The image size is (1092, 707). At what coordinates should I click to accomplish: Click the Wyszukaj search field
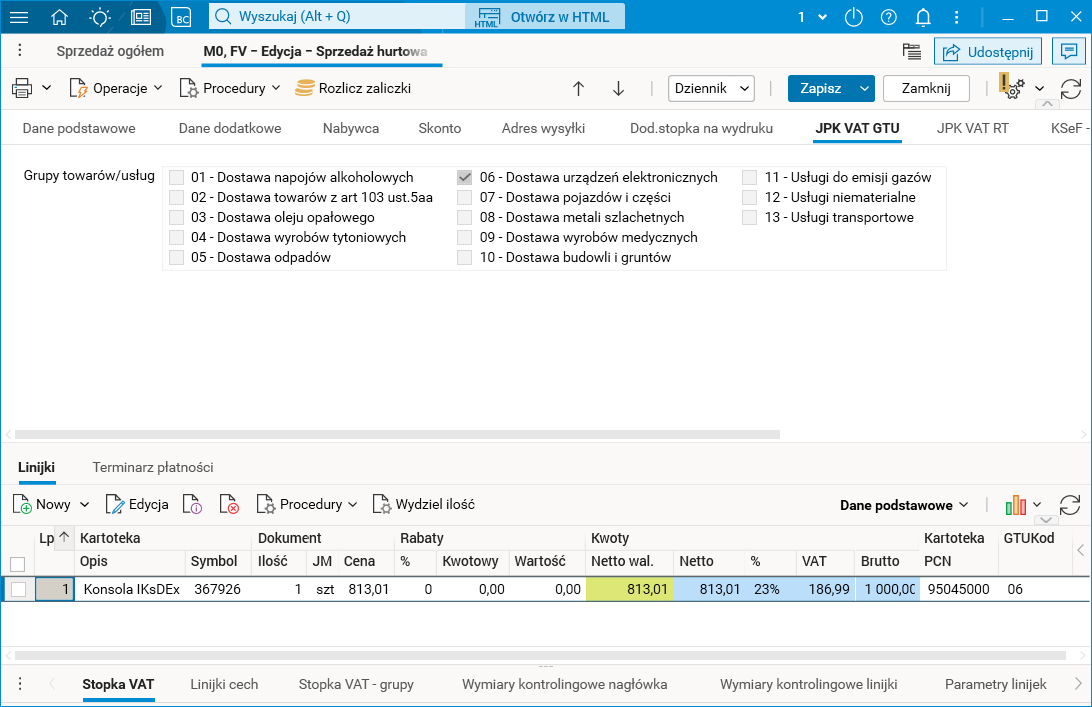337,17
